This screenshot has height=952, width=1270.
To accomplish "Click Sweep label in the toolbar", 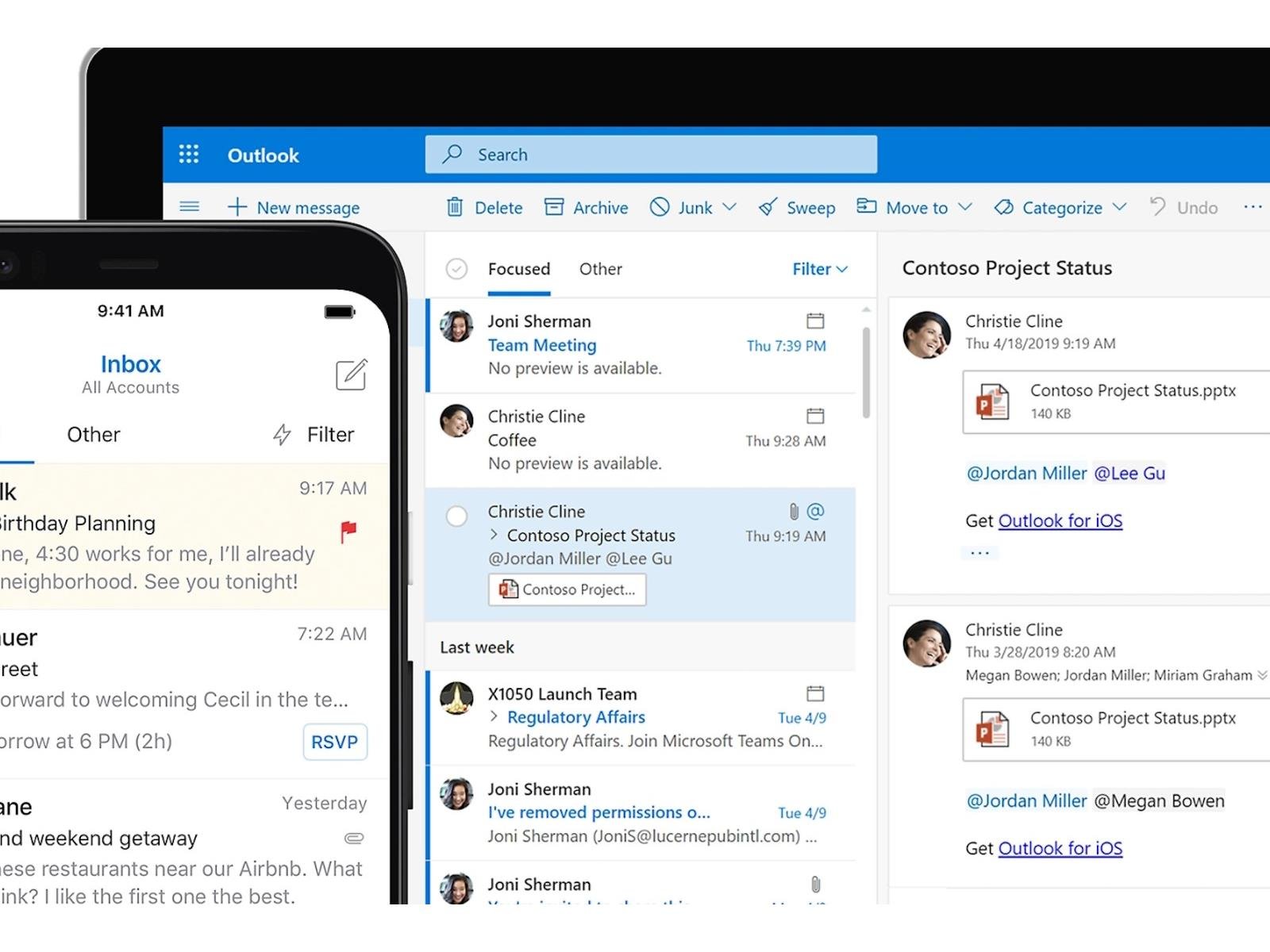I will [810, 208].
